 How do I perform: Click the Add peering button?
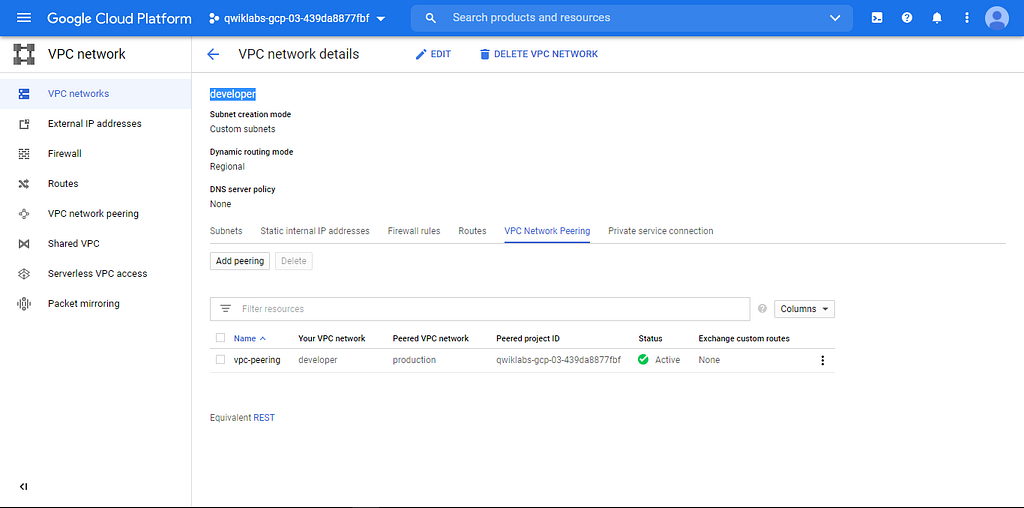240,261
